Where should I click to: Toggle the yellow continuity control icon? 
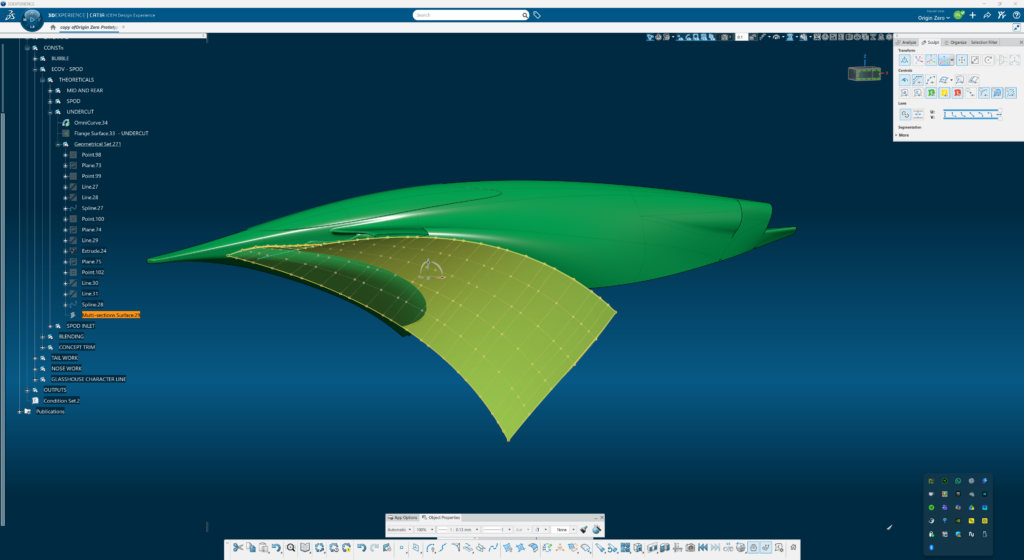tap(944, 93)
